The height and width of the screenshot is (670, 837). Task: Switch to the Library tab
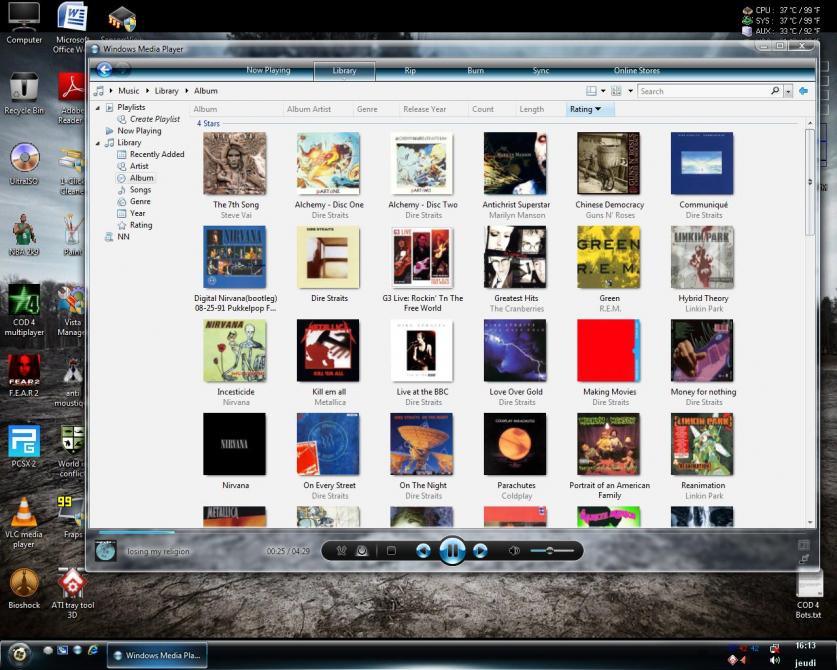pos(344,70)
